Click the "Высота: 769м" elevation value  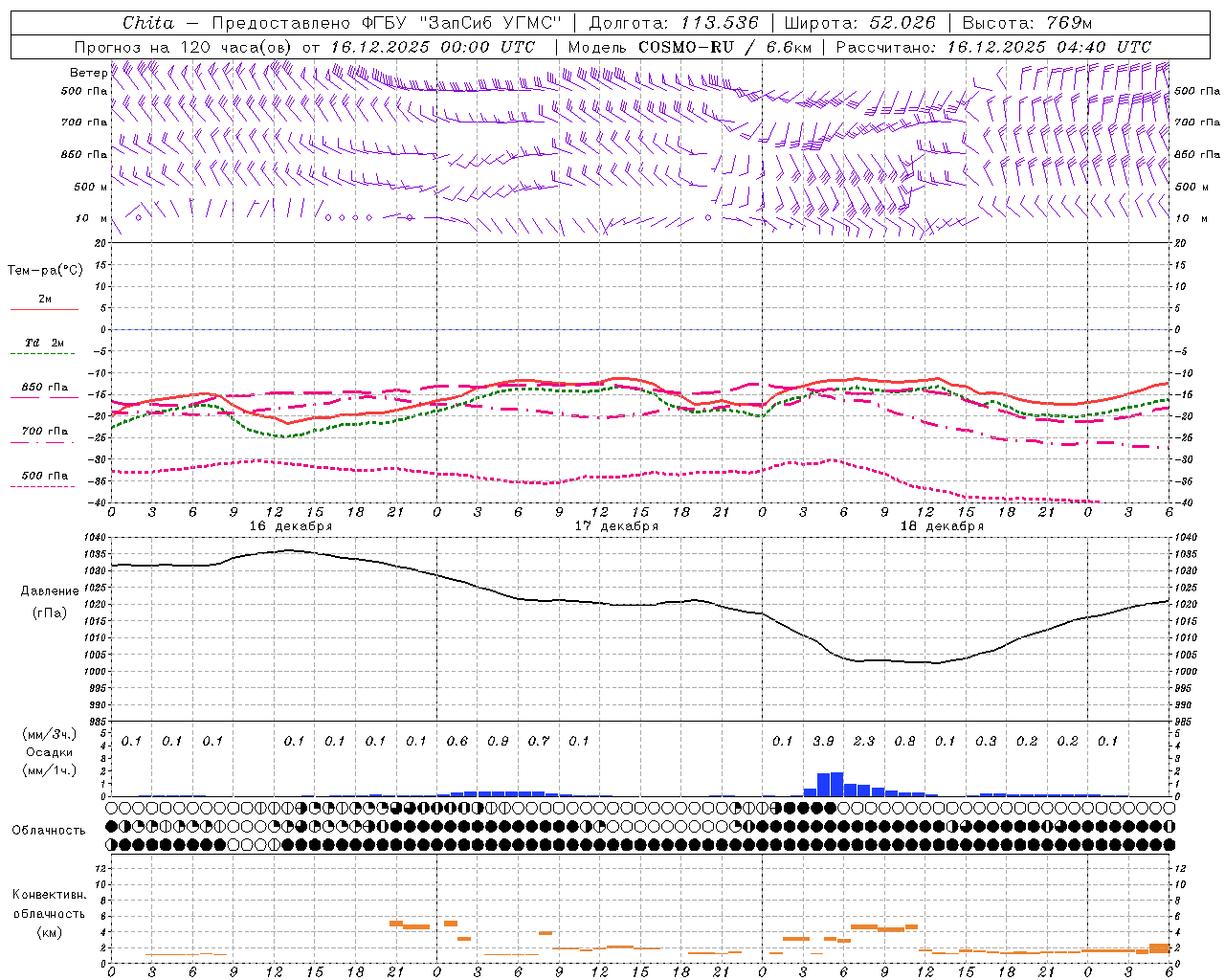1027,23
